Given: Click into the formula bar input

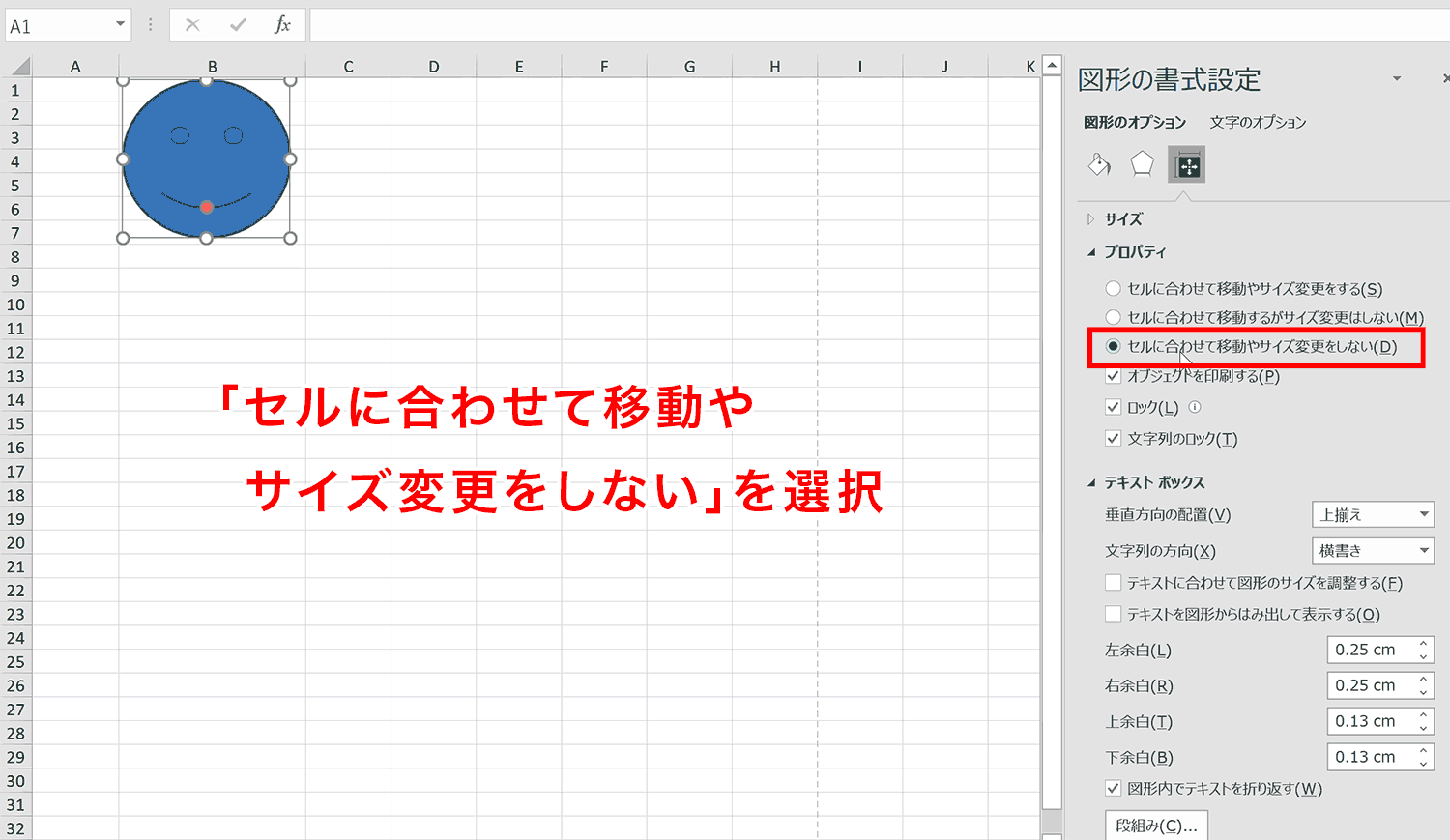Looking at the screenshot, I should pos(878,25).
